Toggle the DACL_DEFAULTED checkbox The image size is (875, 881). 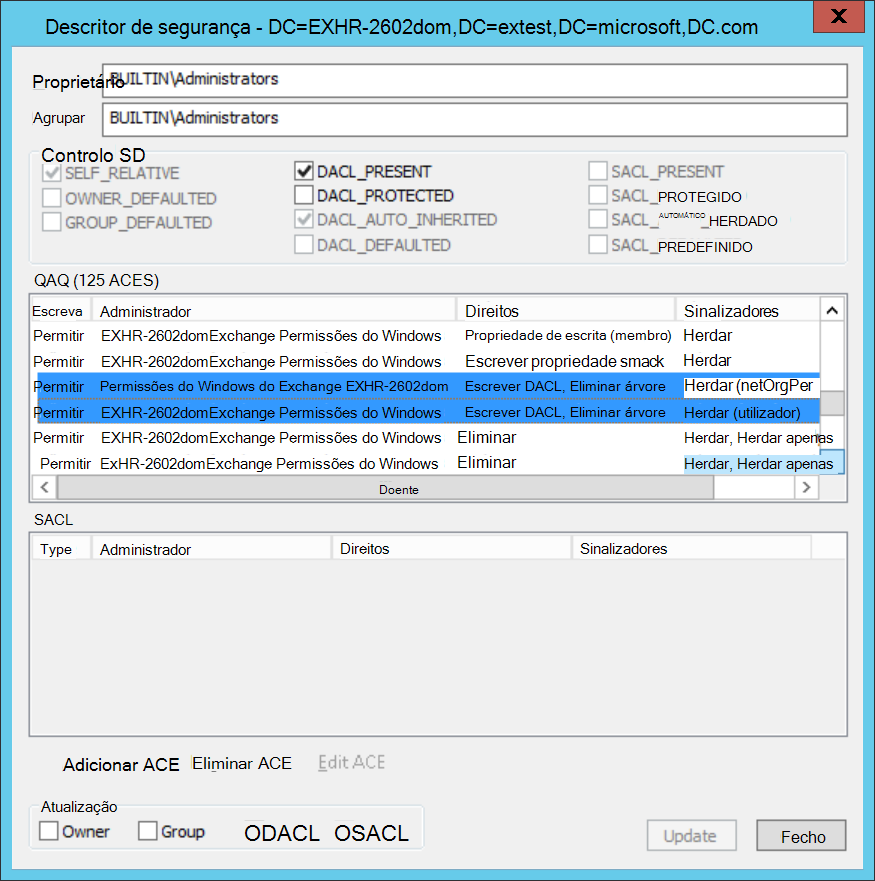(303, 244)
